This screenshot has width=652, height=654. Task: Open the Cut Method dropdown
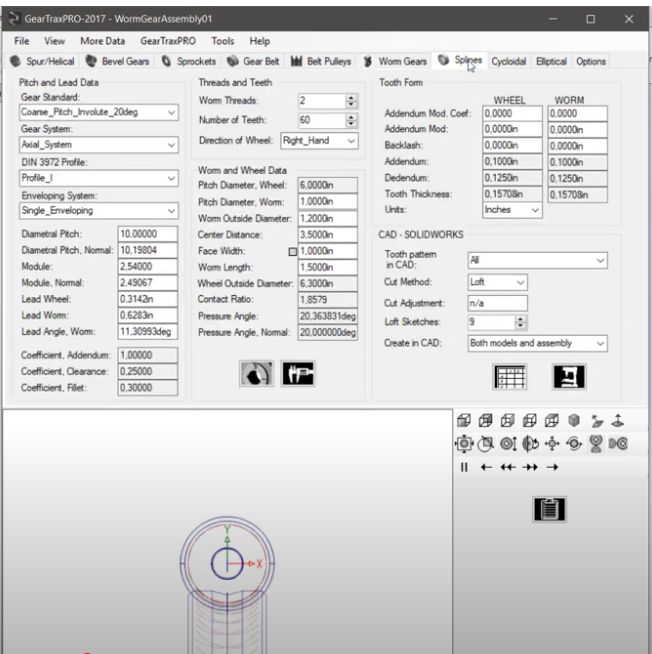498,282
